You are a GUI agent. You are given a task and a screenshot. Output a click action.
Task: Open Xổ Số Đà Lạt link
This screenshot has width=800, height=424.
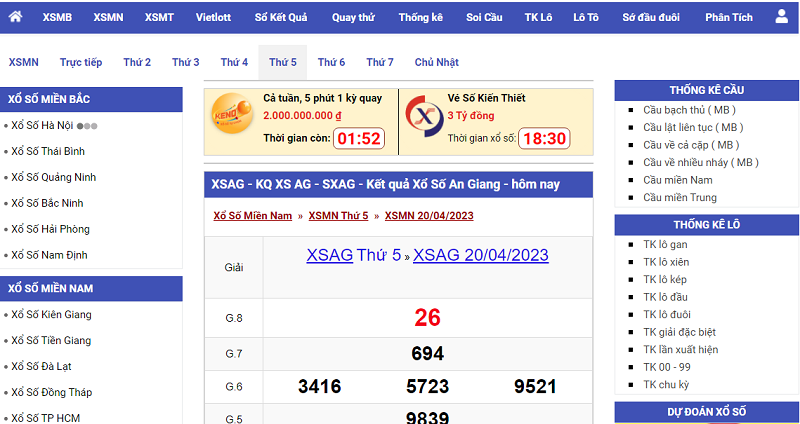pos(41,366)
